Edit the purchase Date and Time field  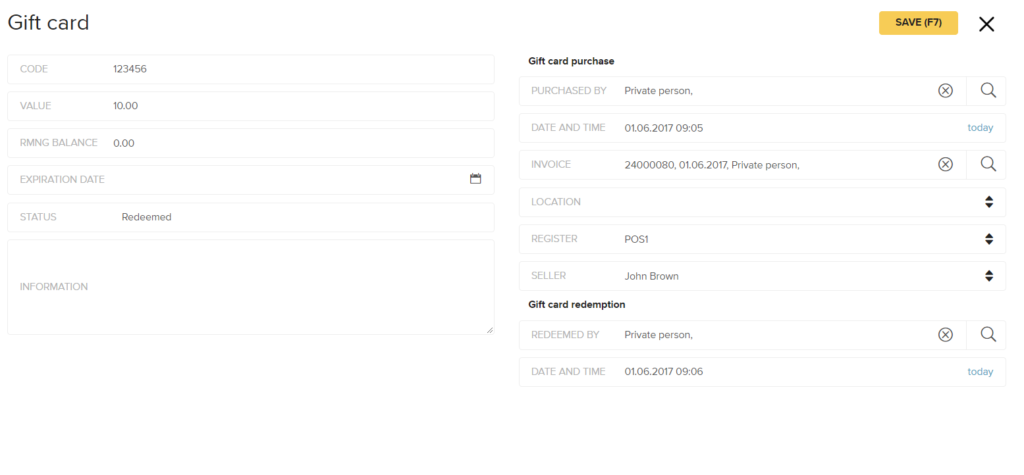click(x=762, y=128)
